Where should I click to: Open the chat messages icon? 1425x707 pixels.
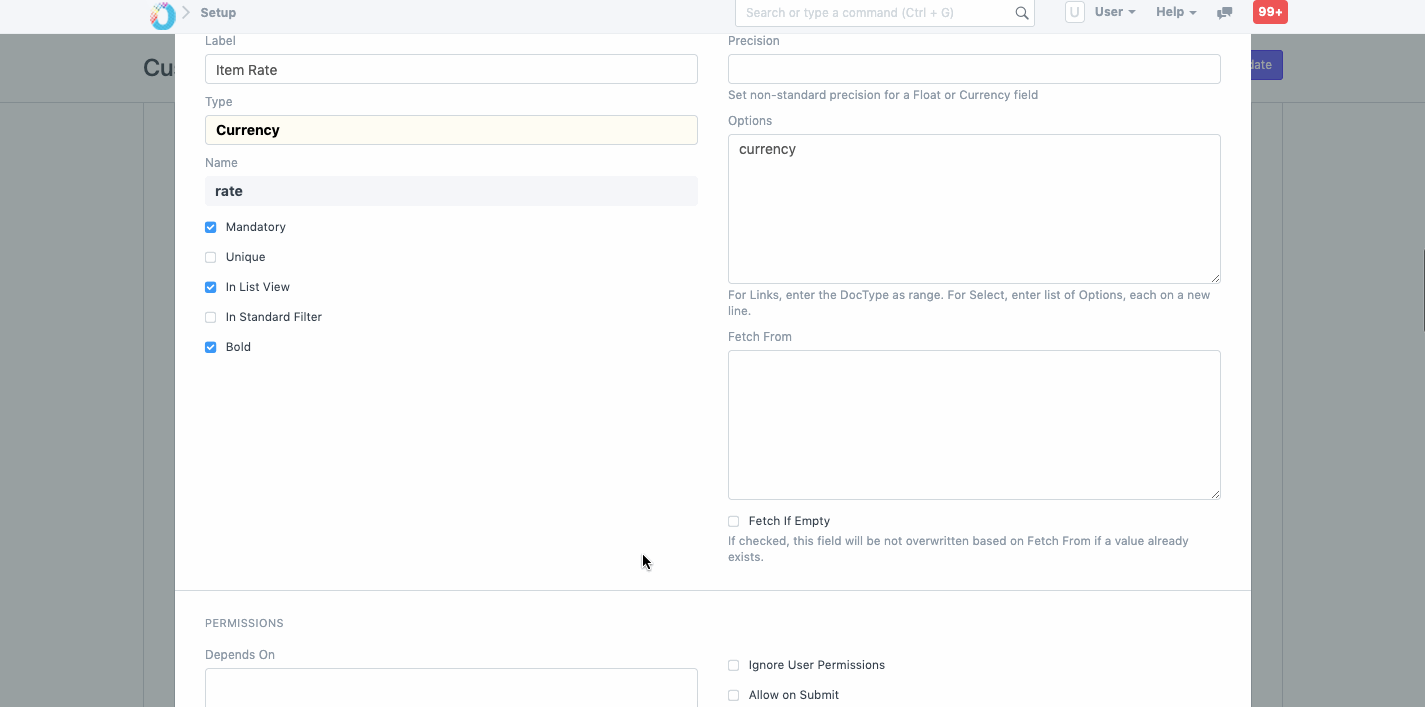(1224, 13)
